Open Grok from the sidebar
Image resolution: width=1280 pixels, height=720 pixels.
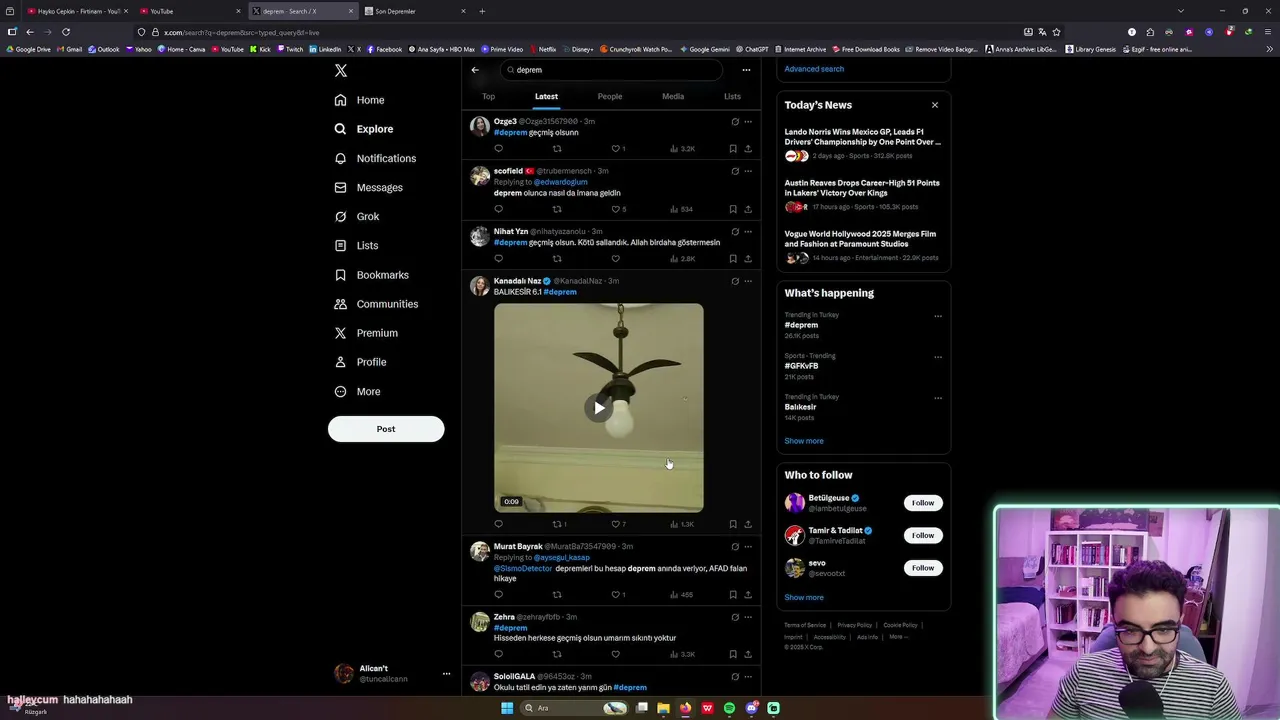[357, 216]
